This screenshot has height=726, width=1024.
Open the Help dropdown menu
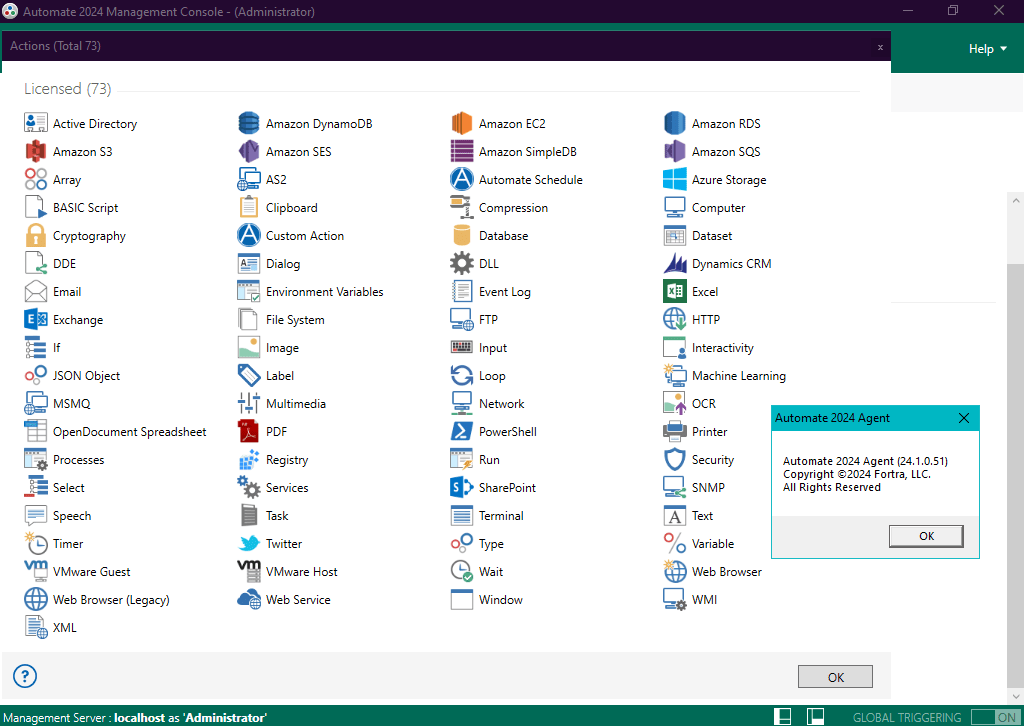(987, 49)
